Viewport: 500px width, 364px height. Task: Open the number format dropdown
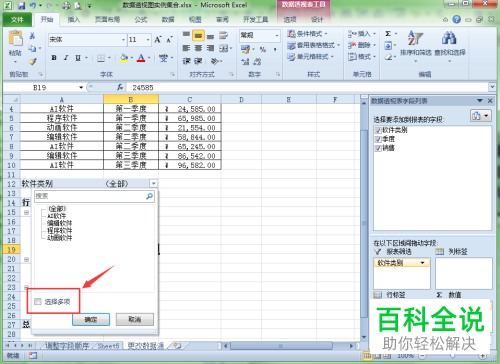tap(277, 35)
